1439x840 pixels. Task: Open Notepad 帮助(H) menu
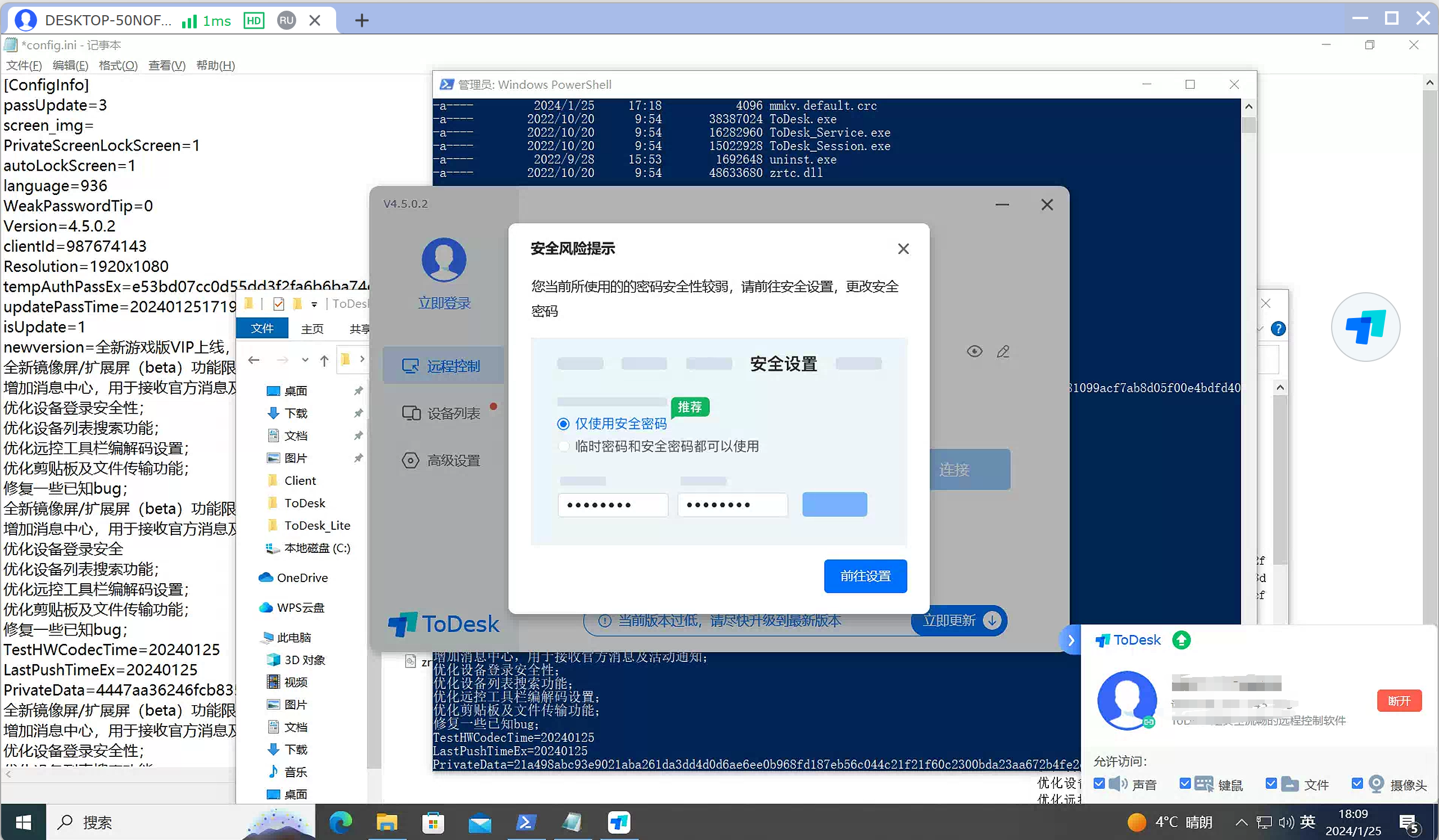pos(215,65)
